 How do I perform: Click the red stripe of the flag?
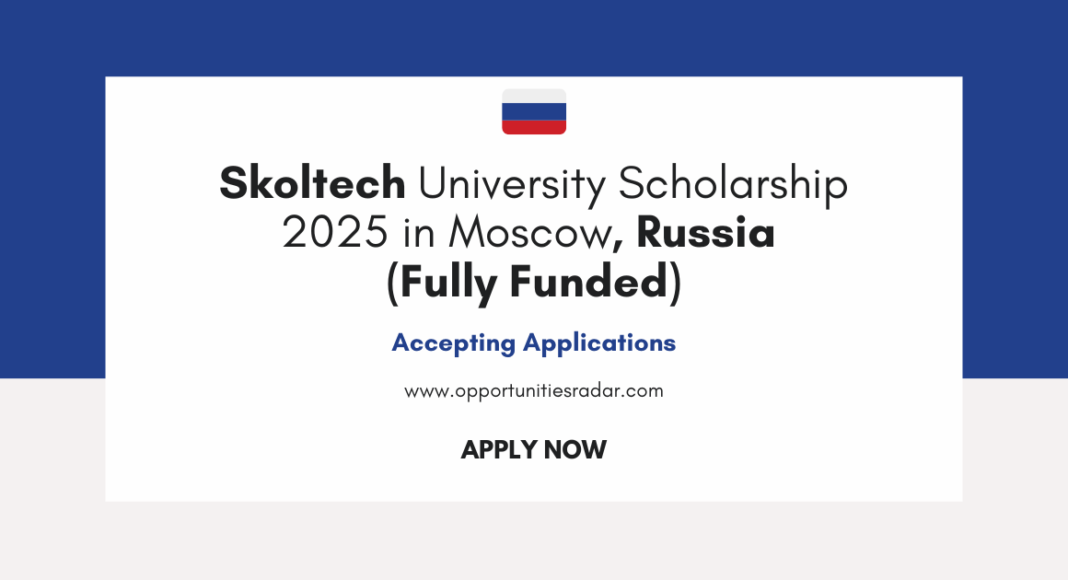(534, 127)
